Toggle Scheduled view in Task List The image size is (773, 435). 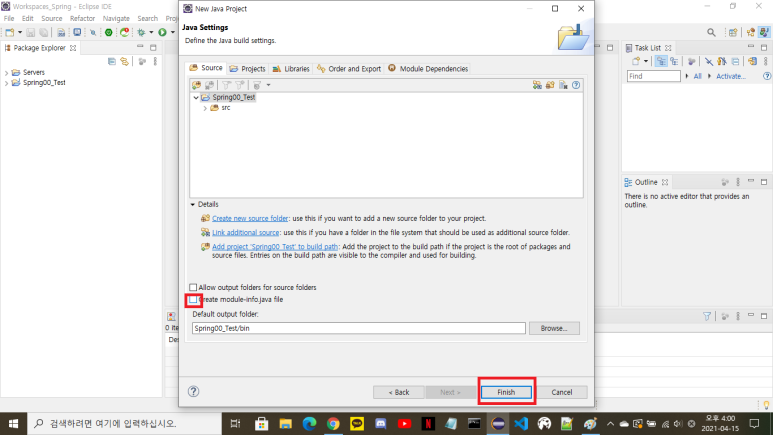pos(674,61)
